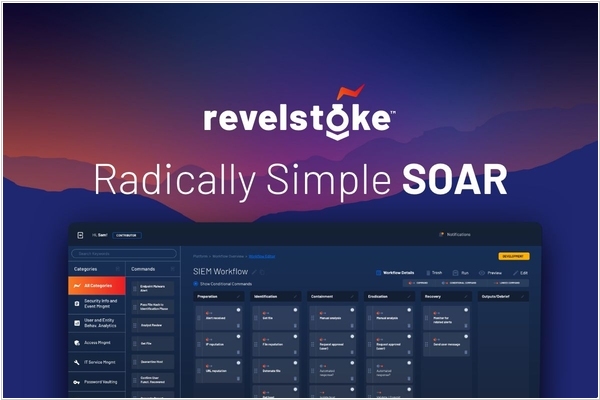Image resolution: width=600 pixels, height=400 pixels.
Task: Click the 'Conditional Command' legend entry
Action: 459,283
